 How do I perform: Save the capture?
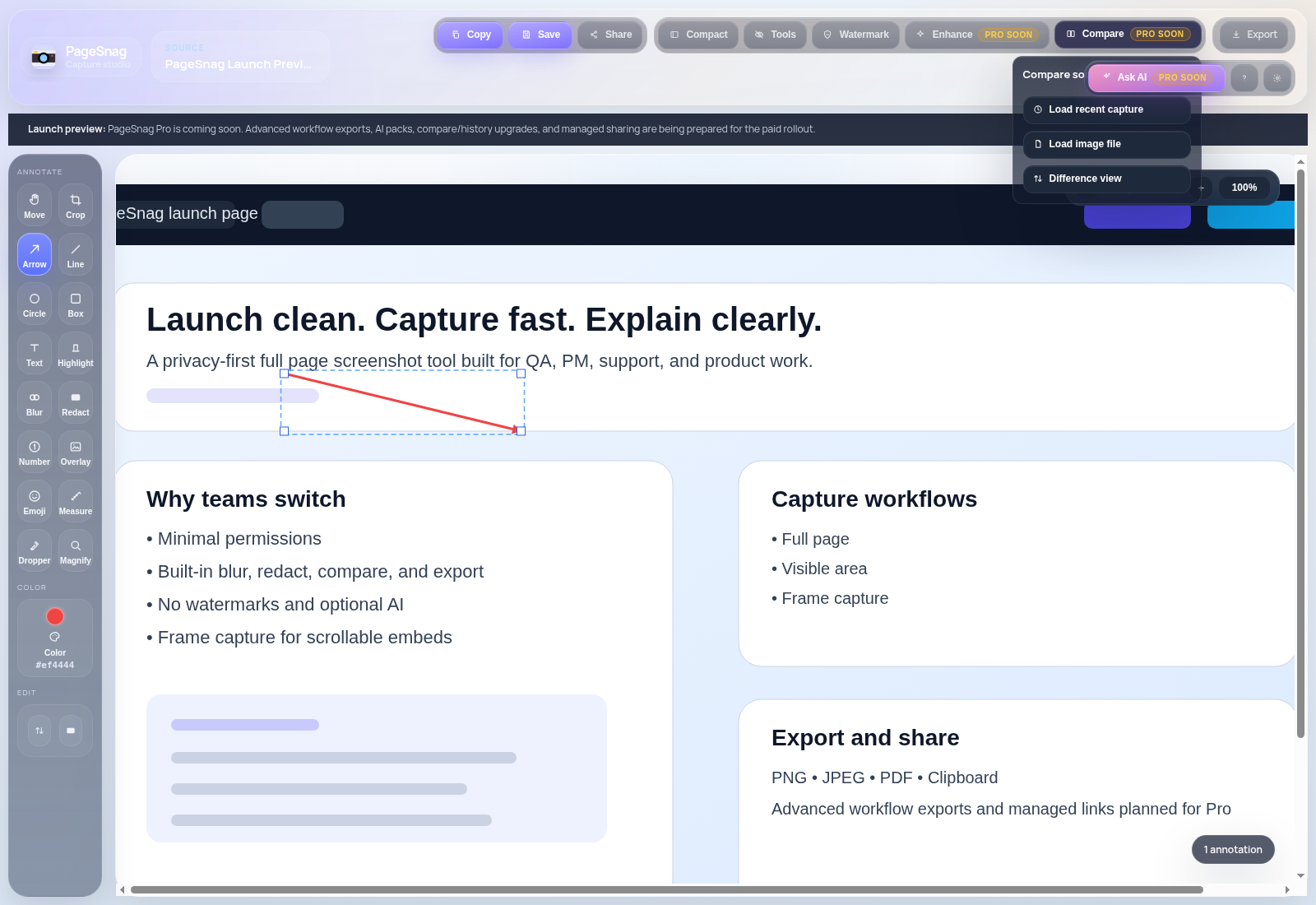[540, 35]
